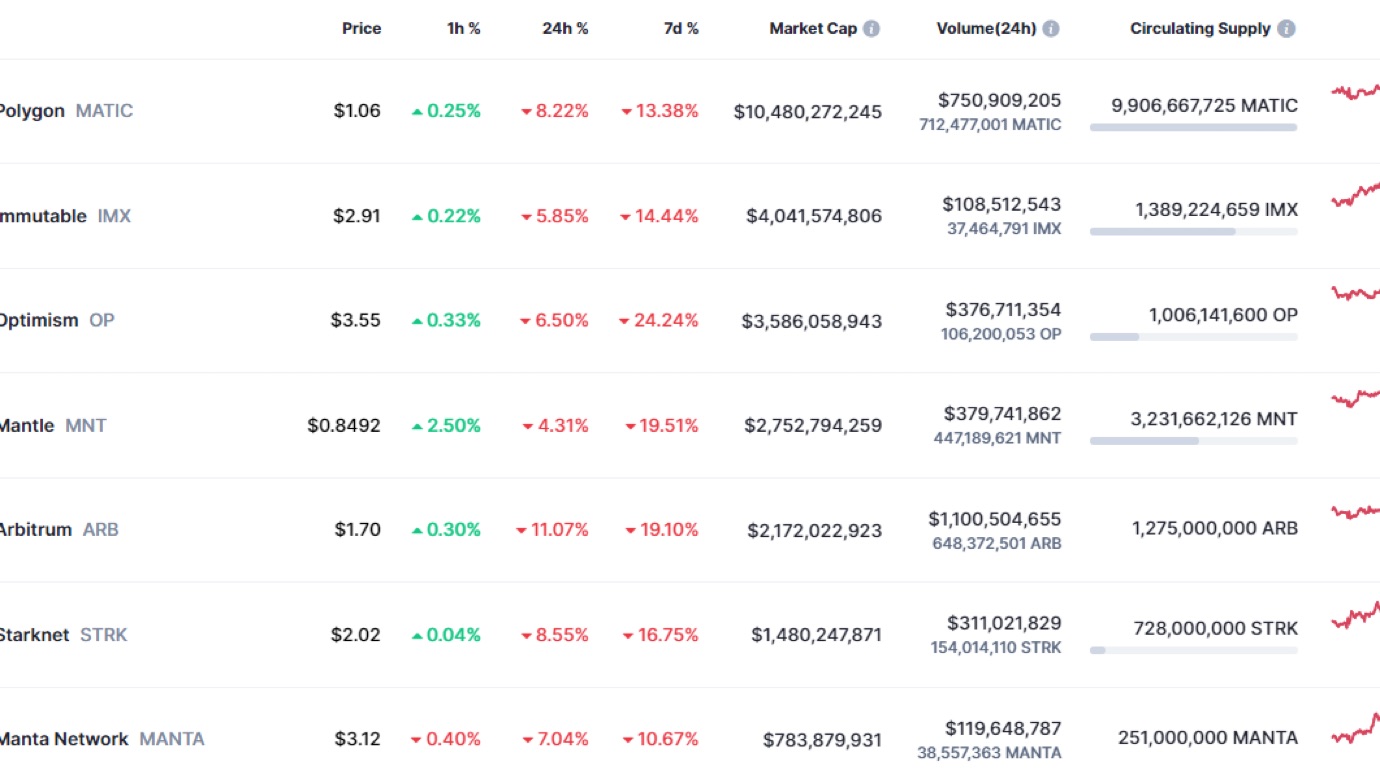Open the Polygon MATIC coin page
1380x775 pixels.
(32, 111)
